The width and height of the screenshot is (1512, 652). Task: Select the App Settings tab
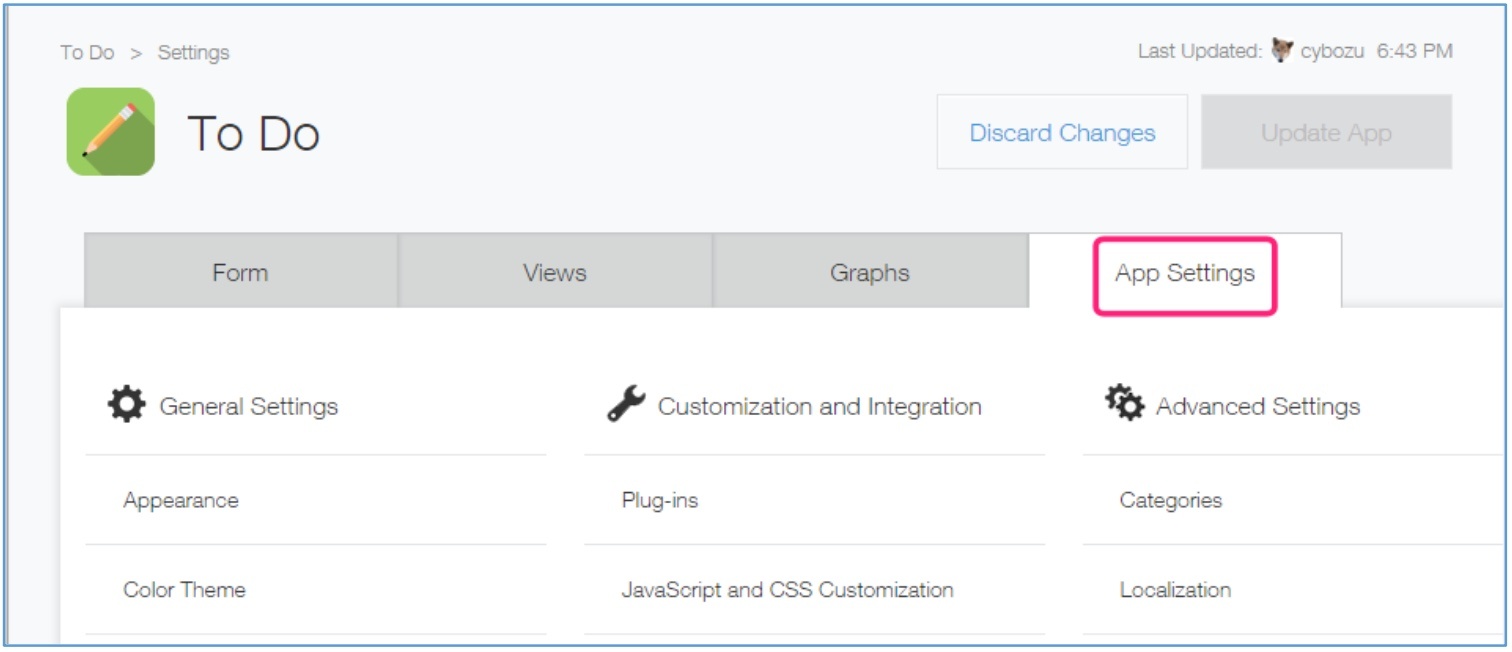(1184, 274)
